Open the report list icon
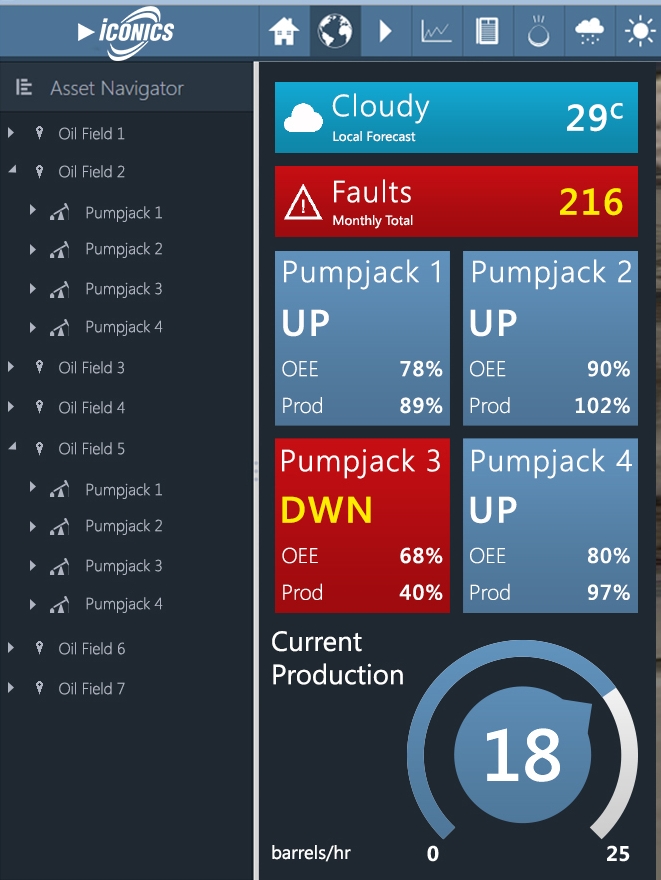 (x=487, y=31)
